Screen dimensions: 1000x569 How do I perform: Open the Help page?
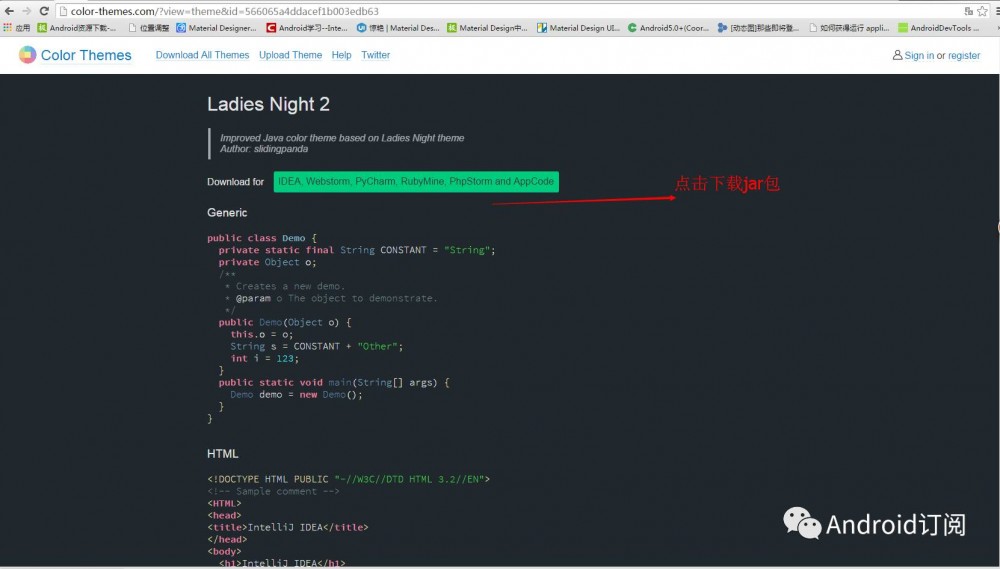[341, 55]
